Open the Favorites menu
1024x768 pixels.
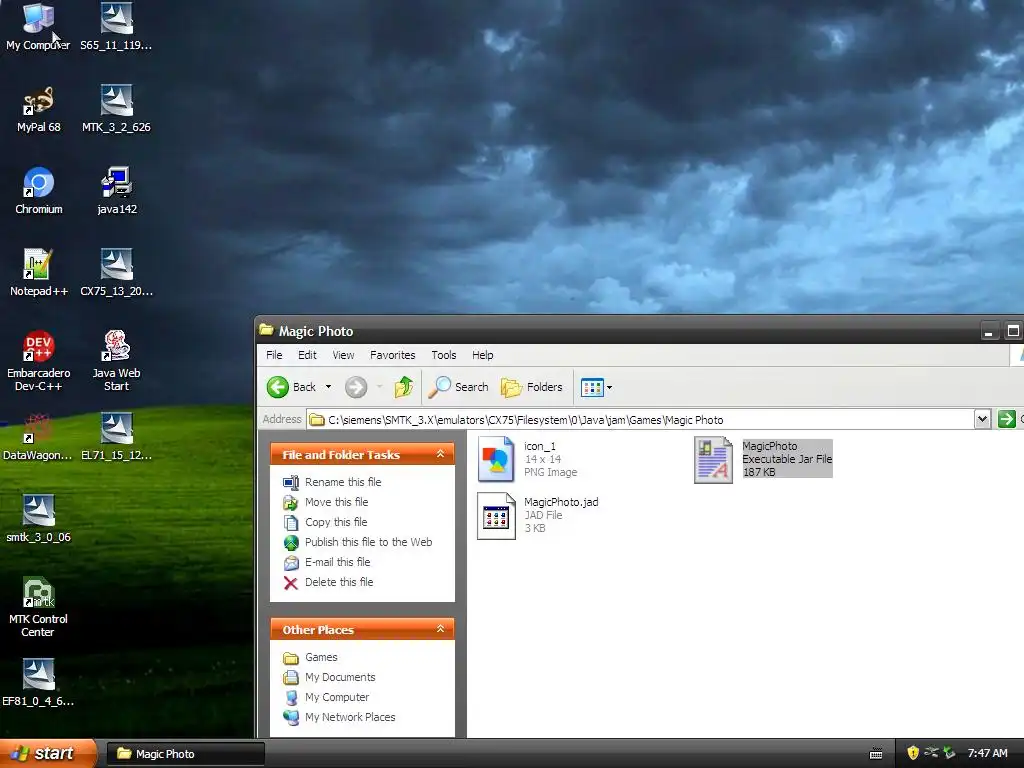coord(392,355)
